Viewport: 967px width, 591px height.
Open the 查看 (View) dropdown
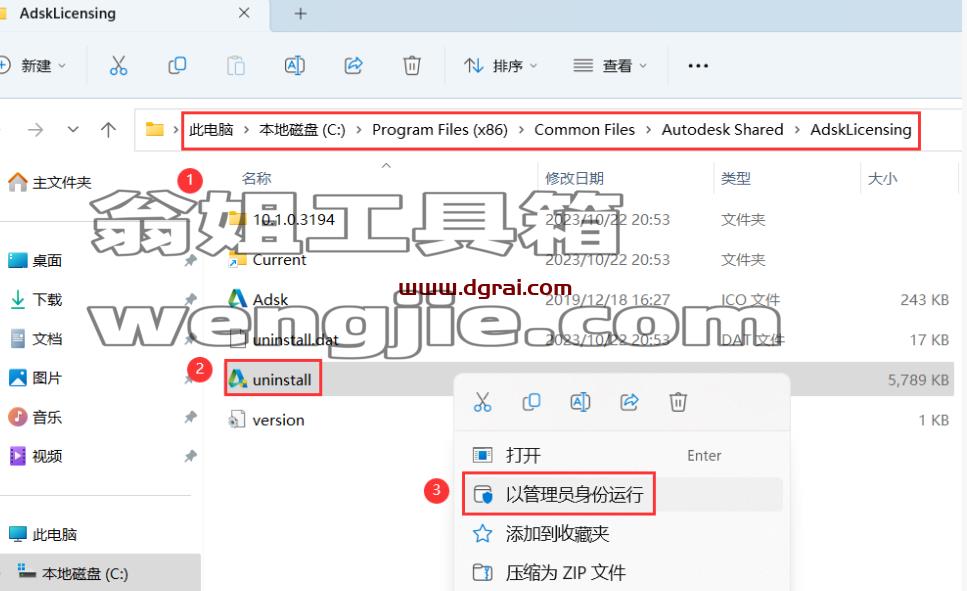[x=610, y=65]
